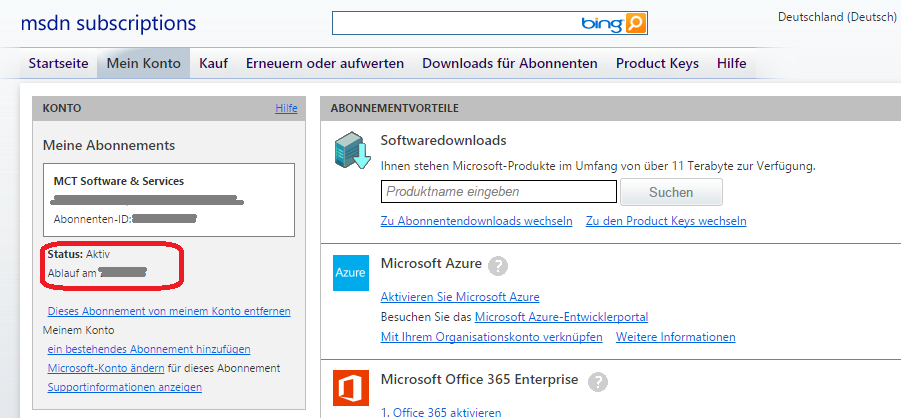Open help bubble next to Office 365 Enterprise

tap(598, 381)
